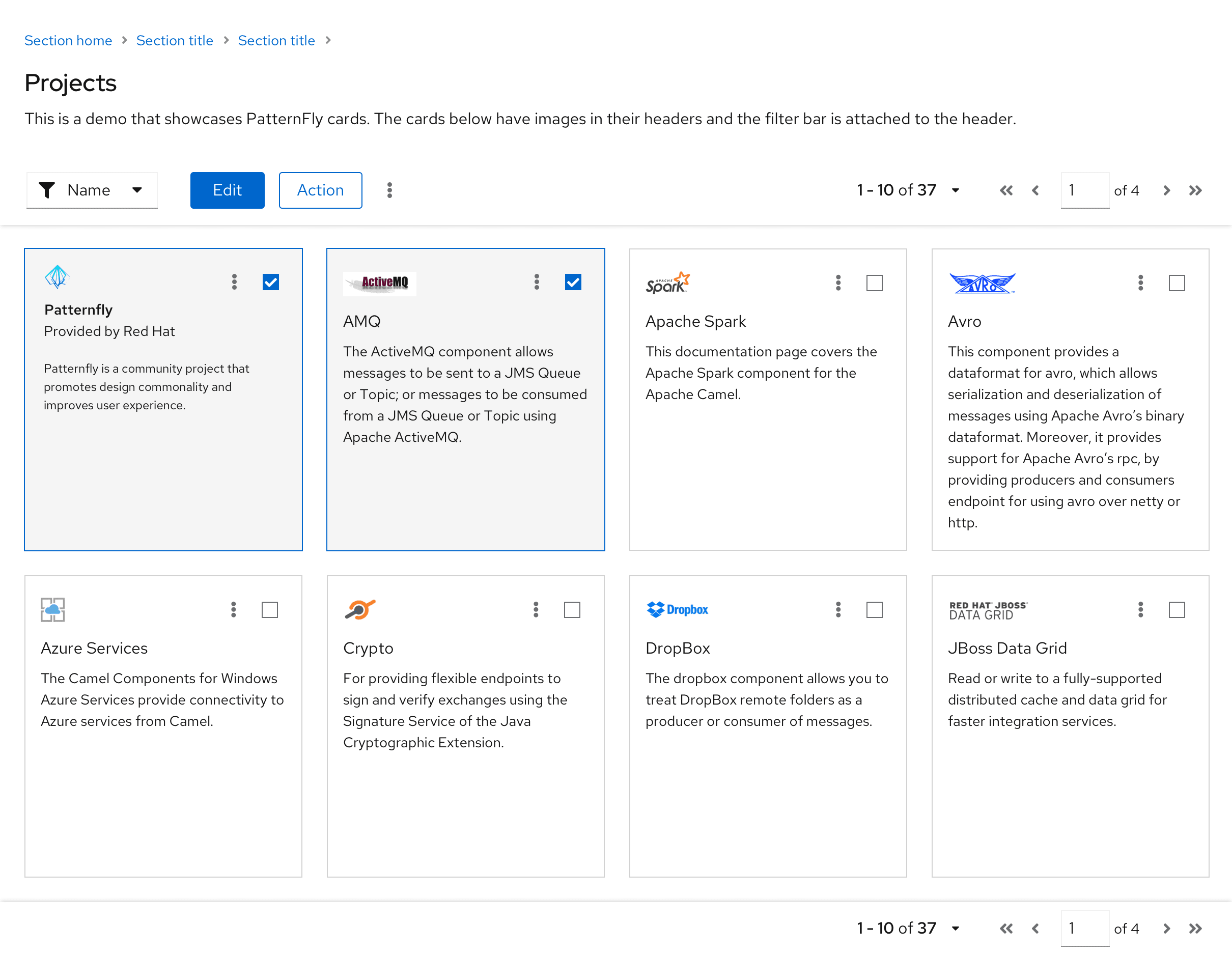Click the kebab icon on Apache Spark card
The image size is (1232, 955).
point(838,283)
